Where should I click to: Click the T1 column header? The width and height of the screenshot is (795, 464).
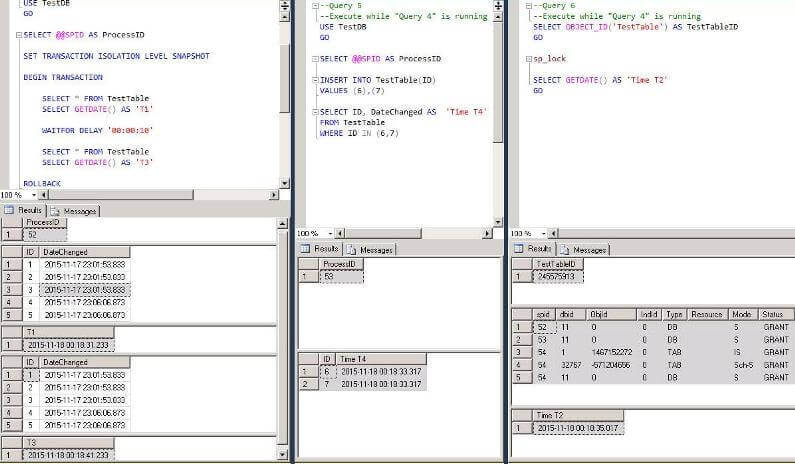coord(68,332)
